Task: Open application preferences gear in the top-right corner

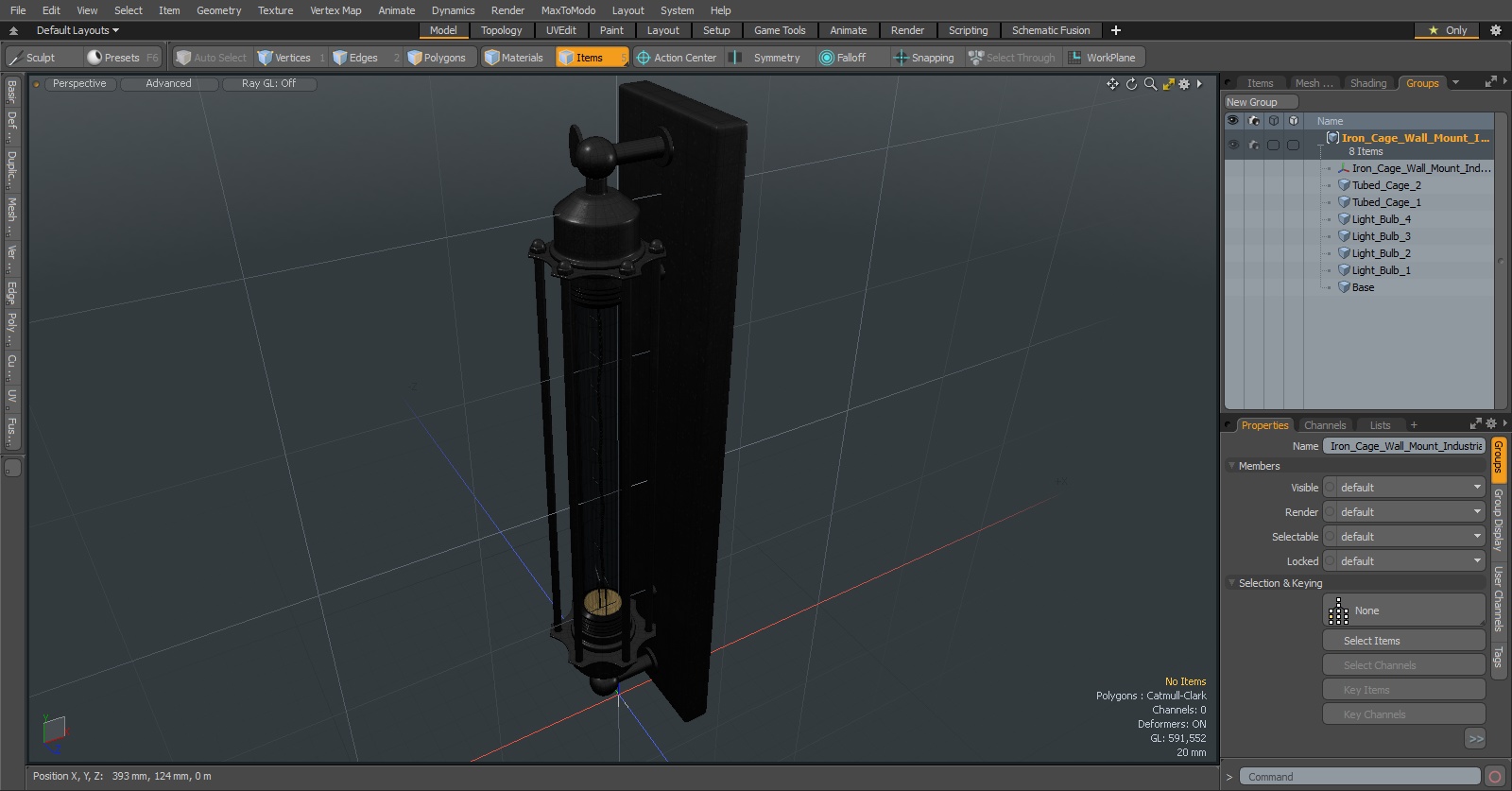Action: [1495, 30]
